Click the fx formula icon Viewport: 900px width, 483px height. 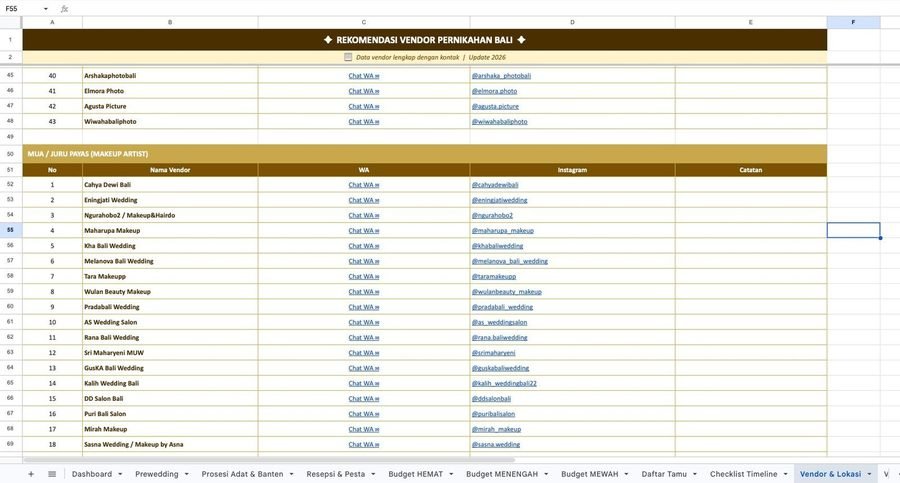point(64,9)
